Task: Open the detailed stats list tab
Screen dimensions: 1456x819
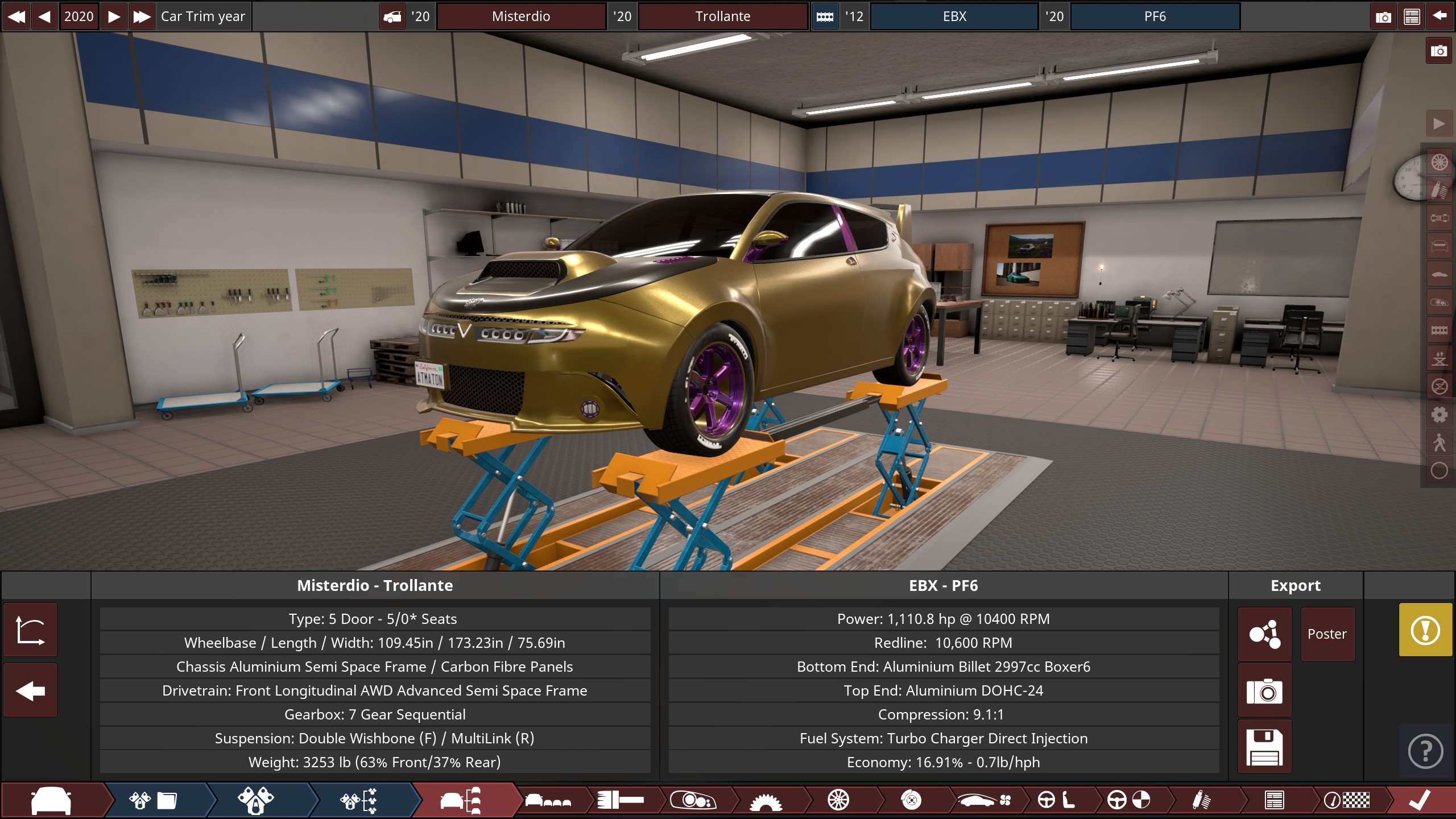Action: pyautogui.click(x=1274, y=801)
